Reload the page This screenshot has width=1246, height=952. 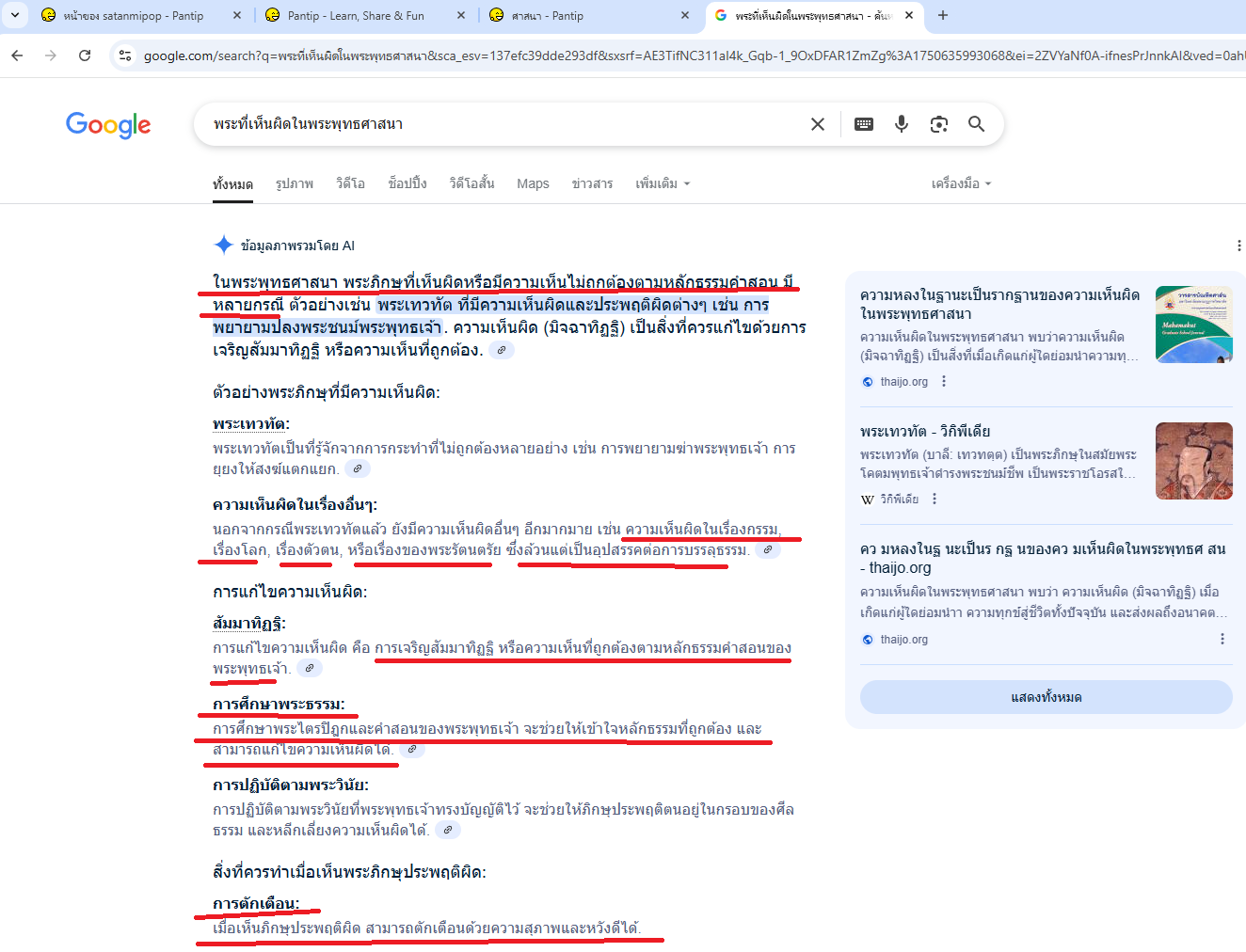tap(85, 56)
